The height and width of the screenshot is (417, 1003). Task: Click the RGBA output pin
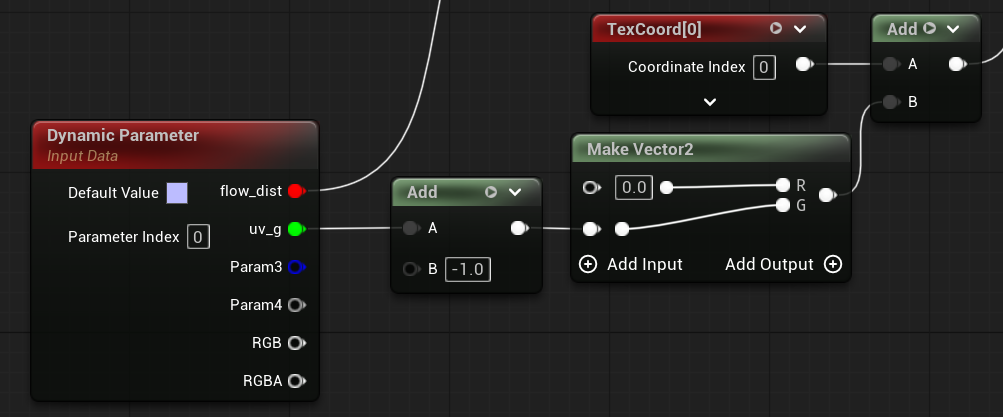click(x=296, y=381)
